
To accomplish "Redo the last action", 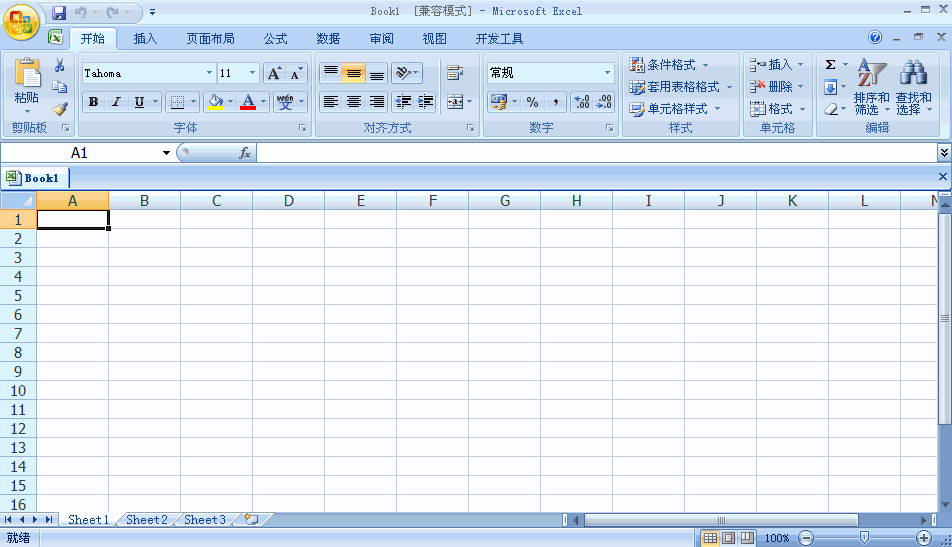I will 113,12.
